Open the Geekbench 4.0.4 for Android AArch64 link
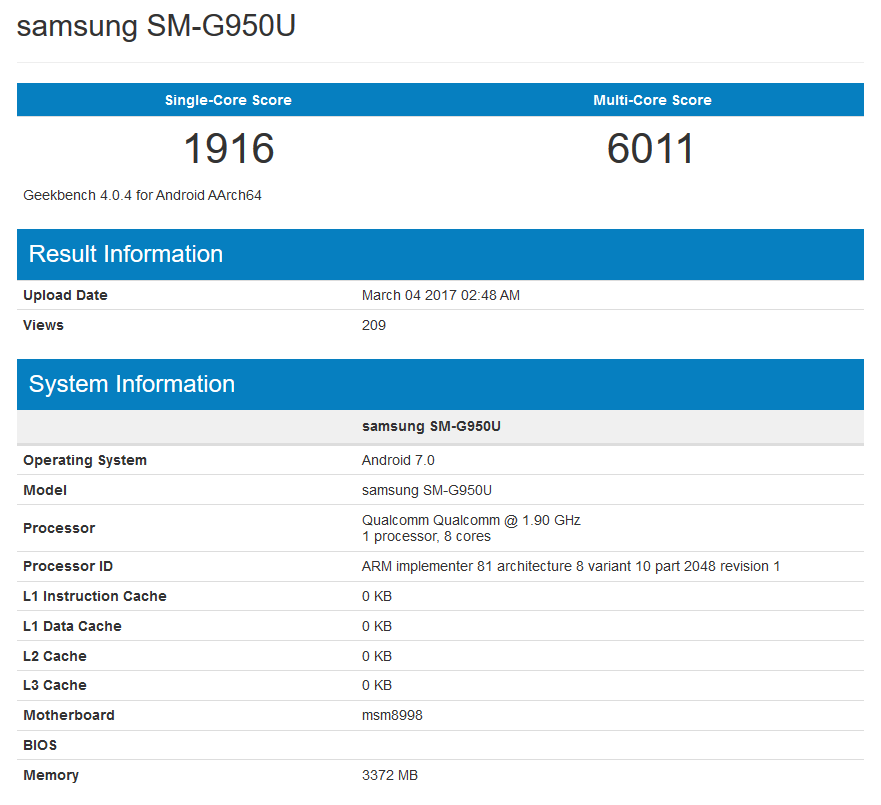The width and height of the screenshot is (881, 805). click(142, 195)
